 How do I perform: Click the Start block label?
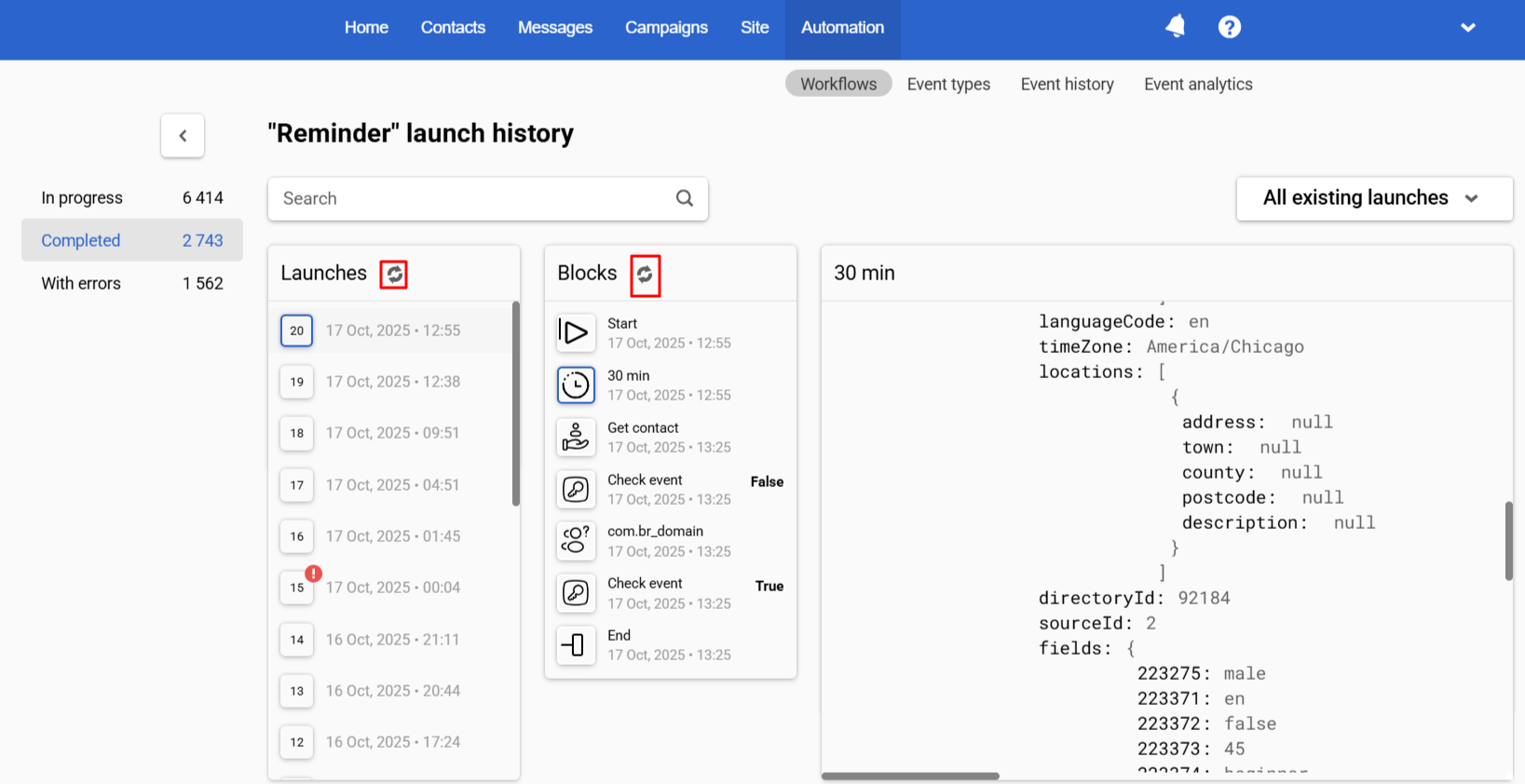[x=622, y=323]
